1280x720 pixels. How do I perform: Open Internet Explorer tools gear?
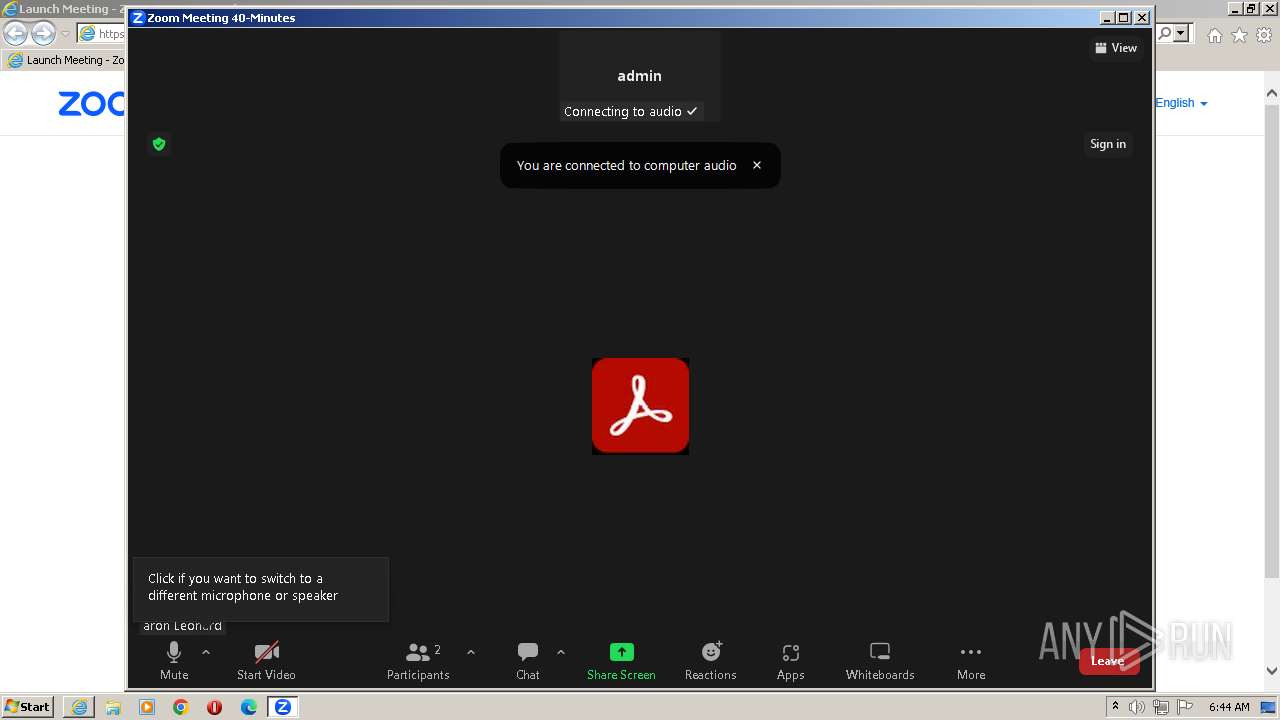coord(1264,35)
